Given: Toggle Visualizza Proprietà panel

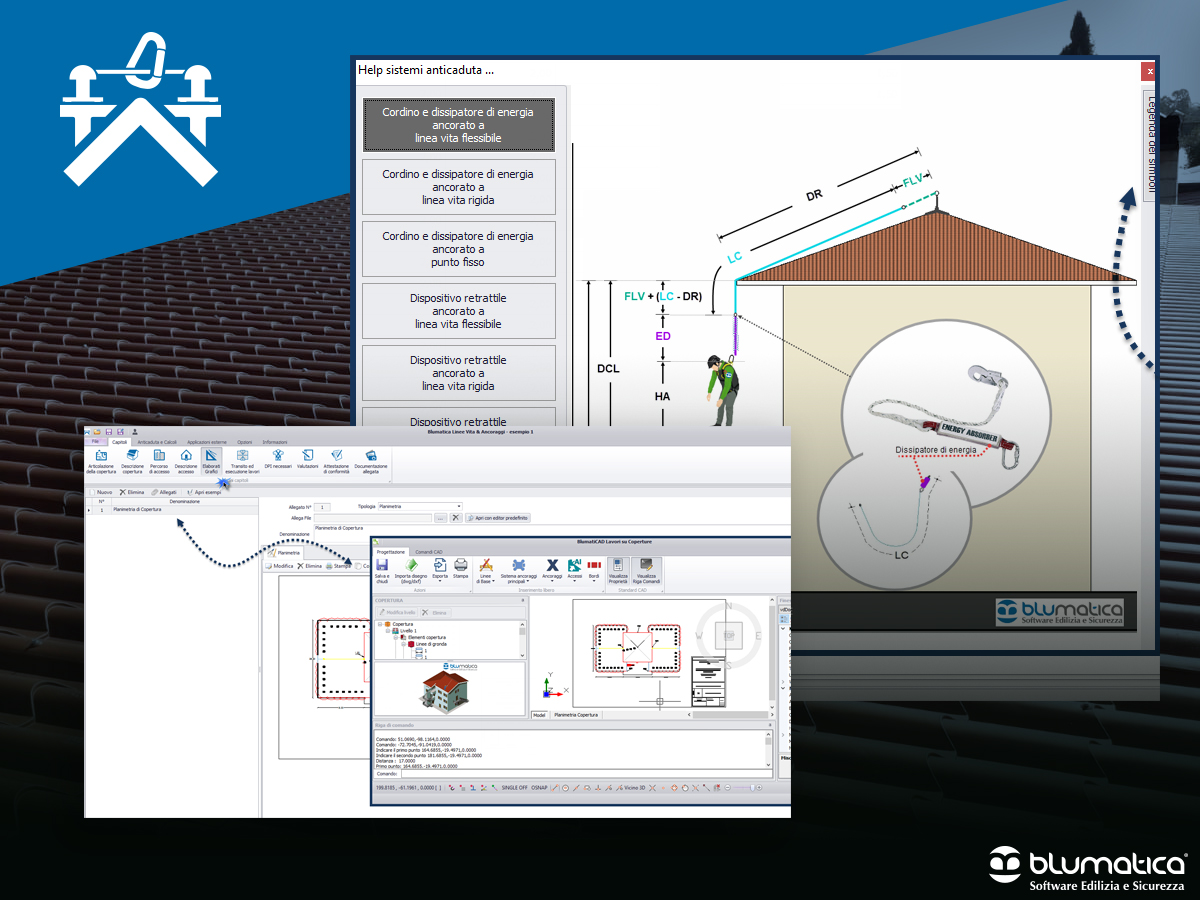Looking at the screenshot, I should tap(618, 571).
